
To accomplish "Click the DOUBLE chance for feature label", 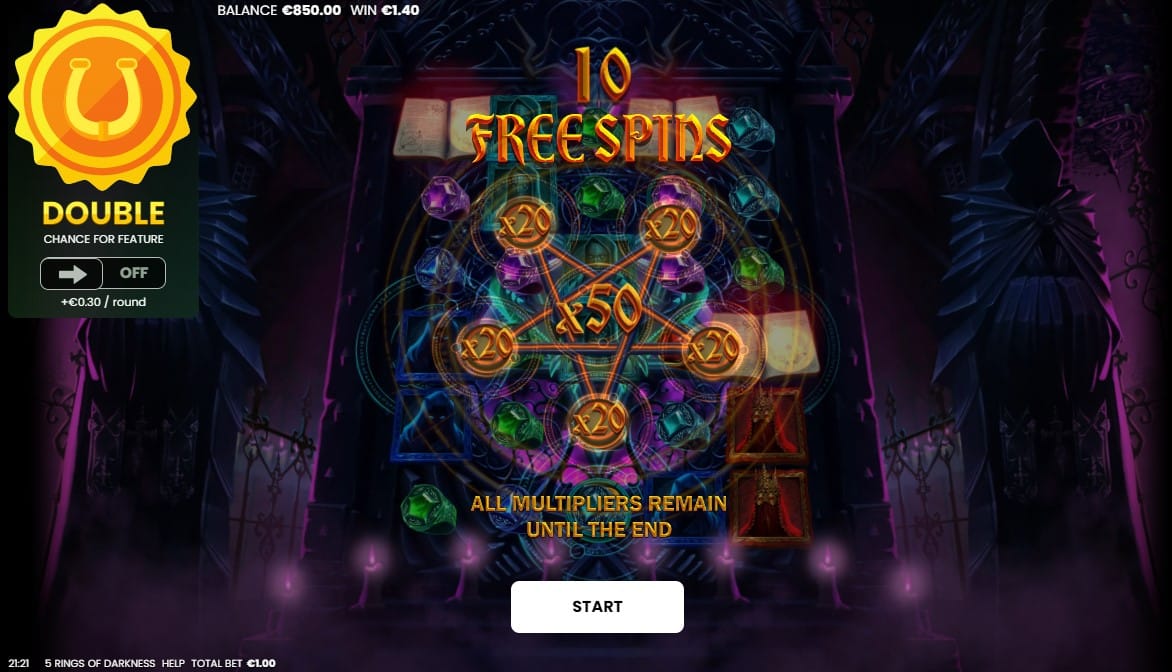I will pos(103,222).
